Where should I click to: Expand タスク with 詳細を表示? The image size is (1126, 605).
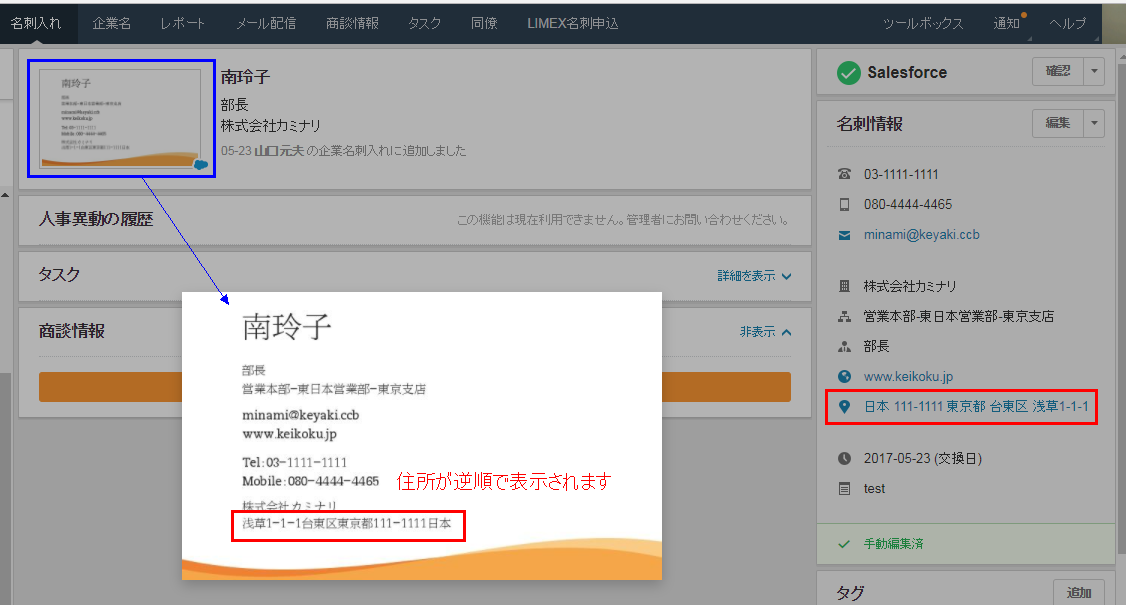(x=754, y=276)
